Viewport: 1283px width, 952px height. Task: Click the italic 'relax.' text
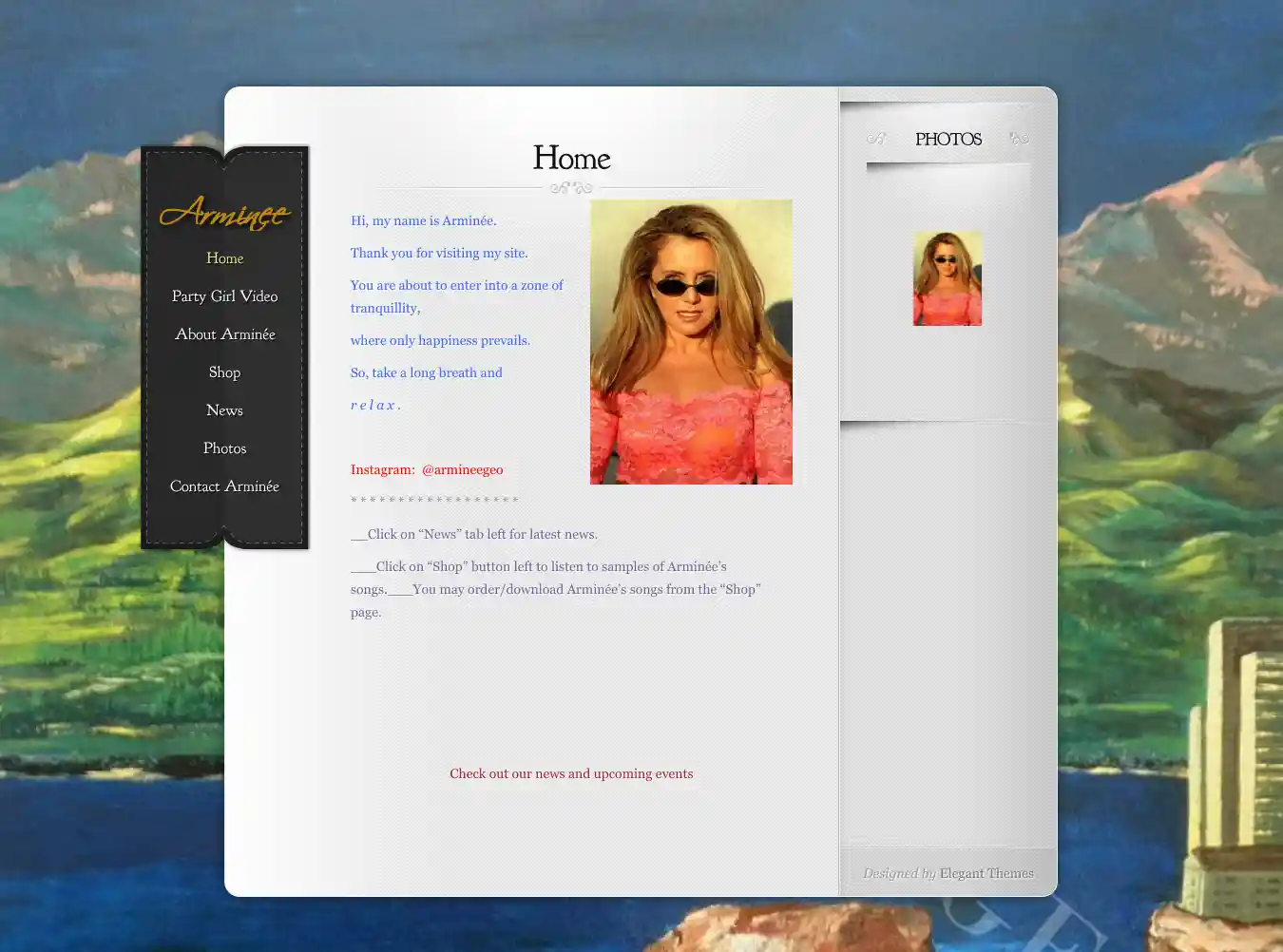[375, 405]
